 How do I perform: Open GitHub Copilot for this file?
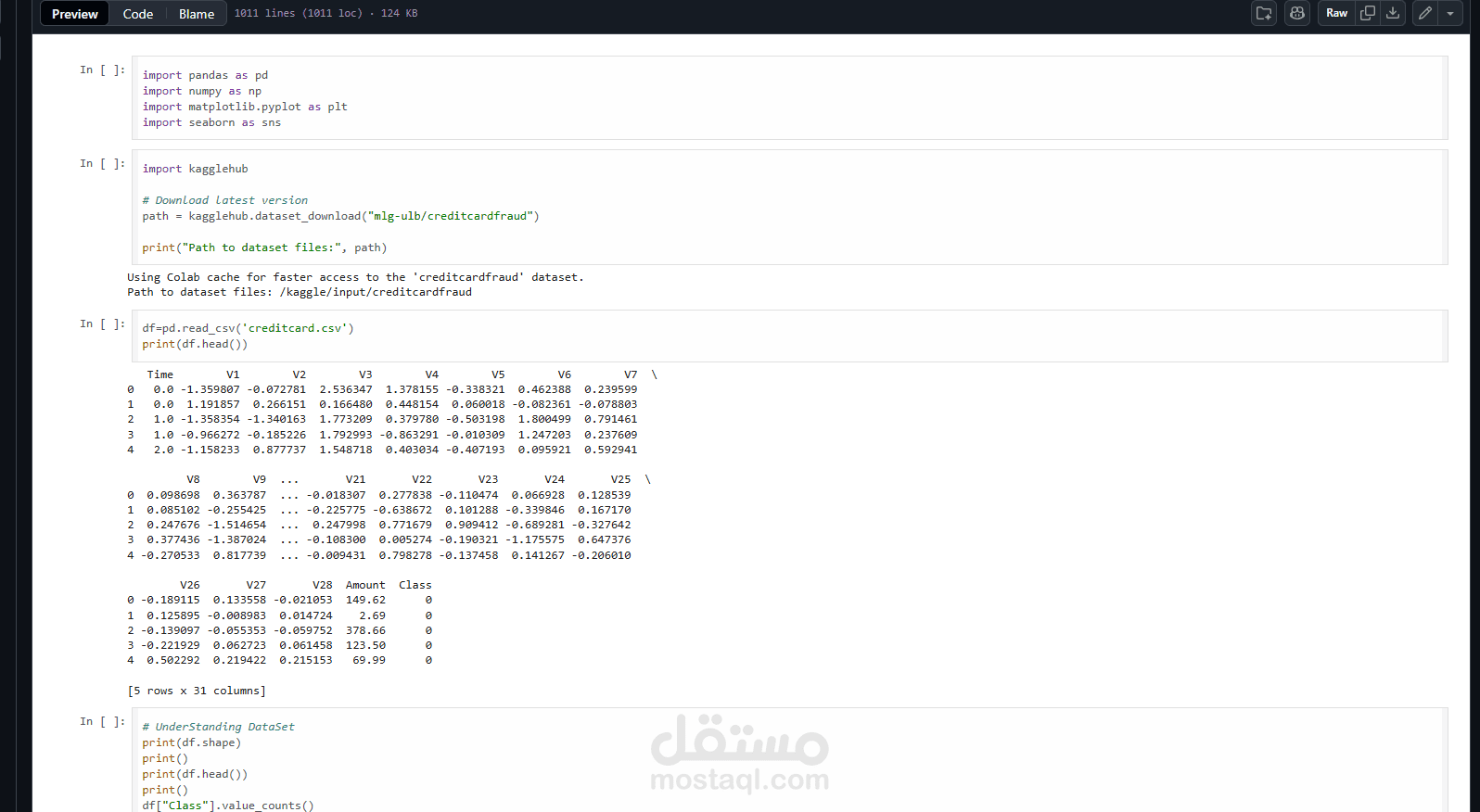click(1297, 13)
